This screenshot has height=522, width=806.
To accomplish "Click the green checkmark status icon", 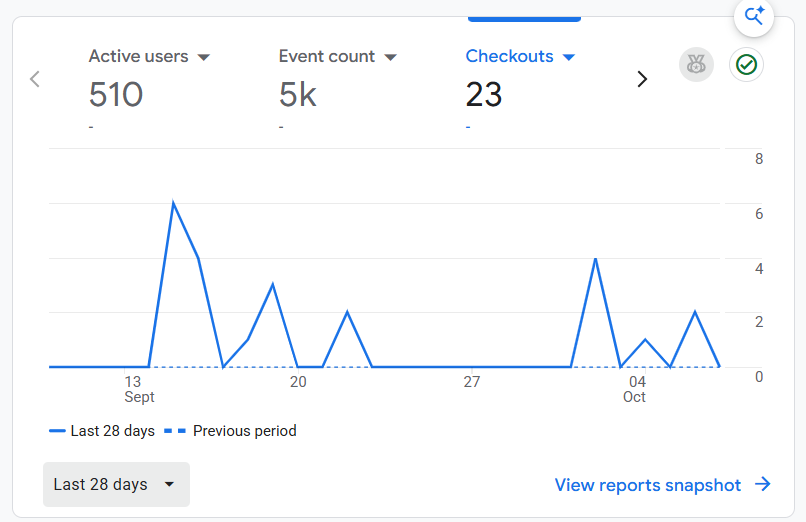I will coord(746,65).
